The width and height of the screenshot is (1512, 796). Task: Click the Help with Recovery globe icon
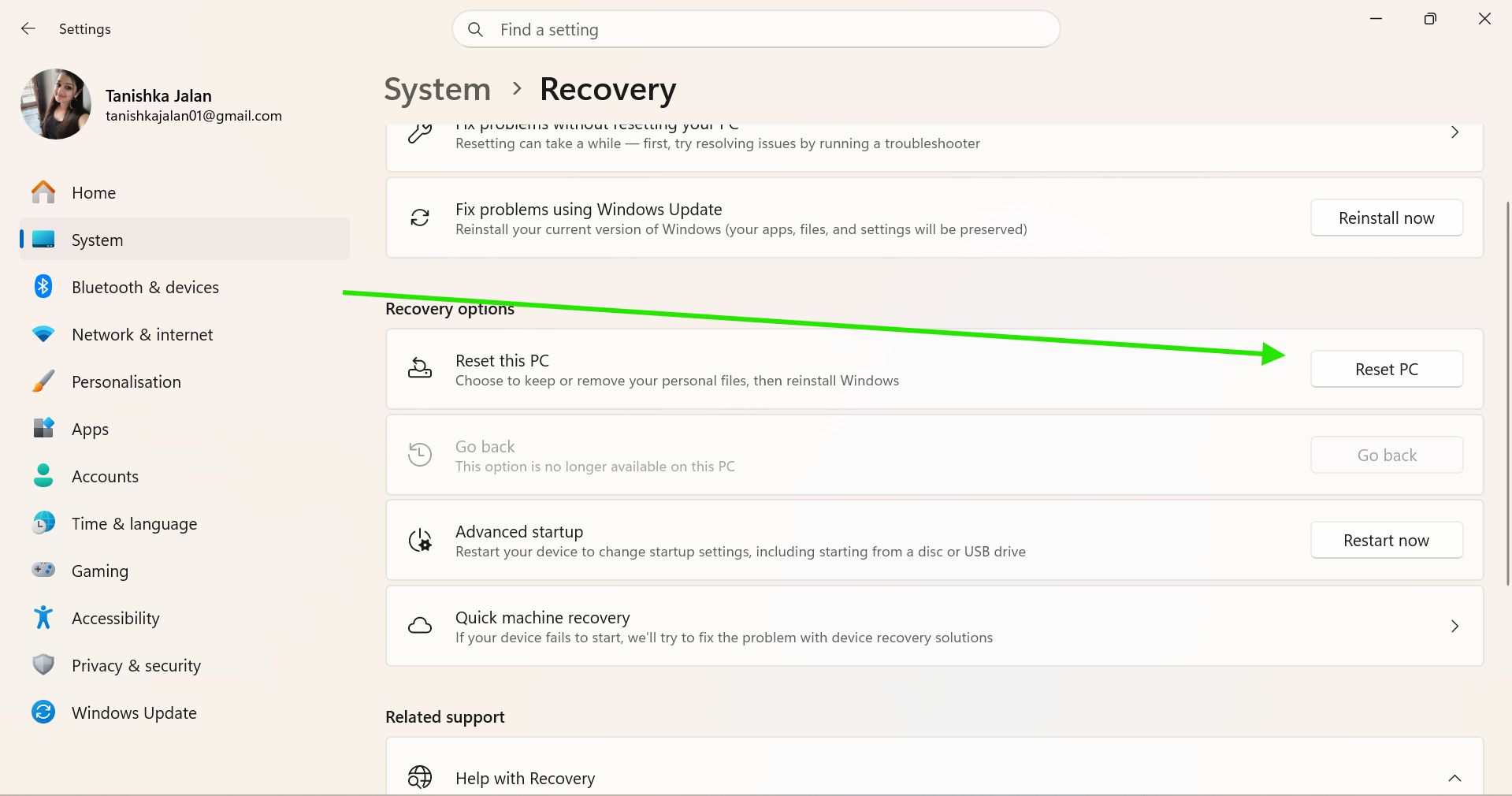(x=420, y=777)
